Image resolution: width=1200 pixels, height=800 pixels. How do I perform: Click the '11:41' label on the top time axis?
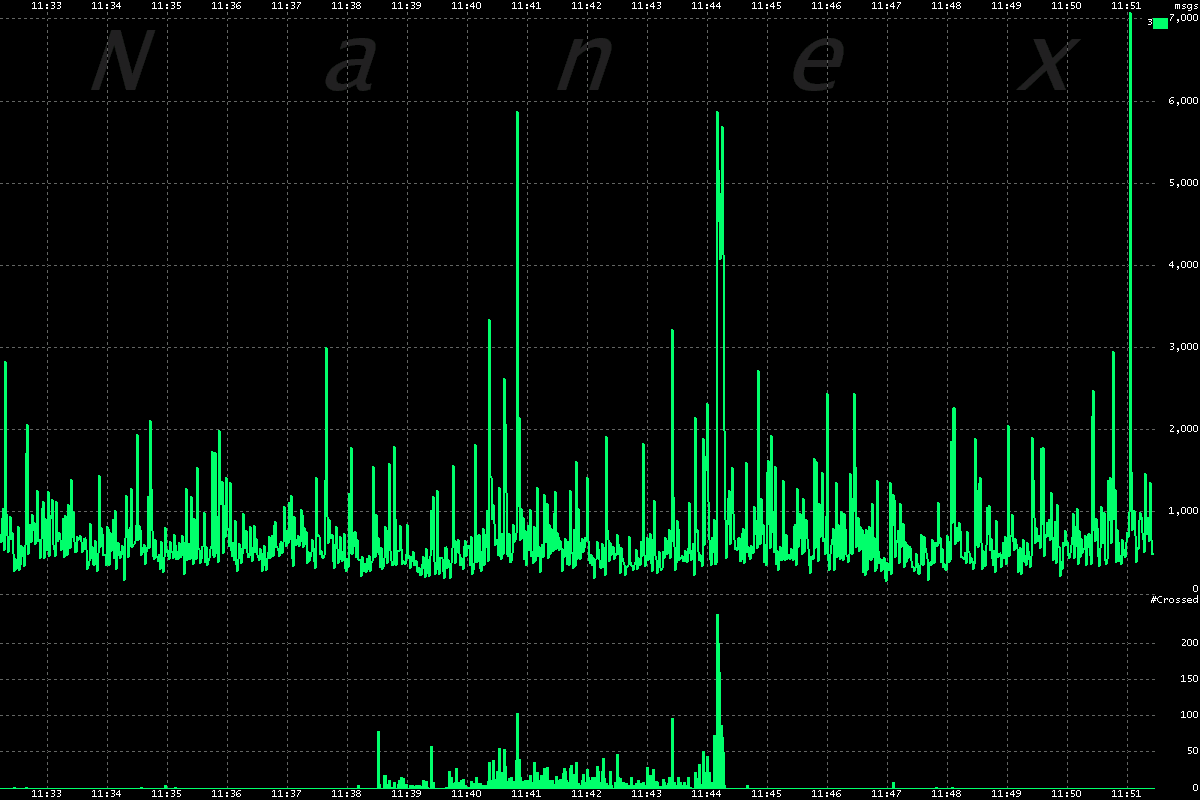pyautogui.click(x=526, y=6)
